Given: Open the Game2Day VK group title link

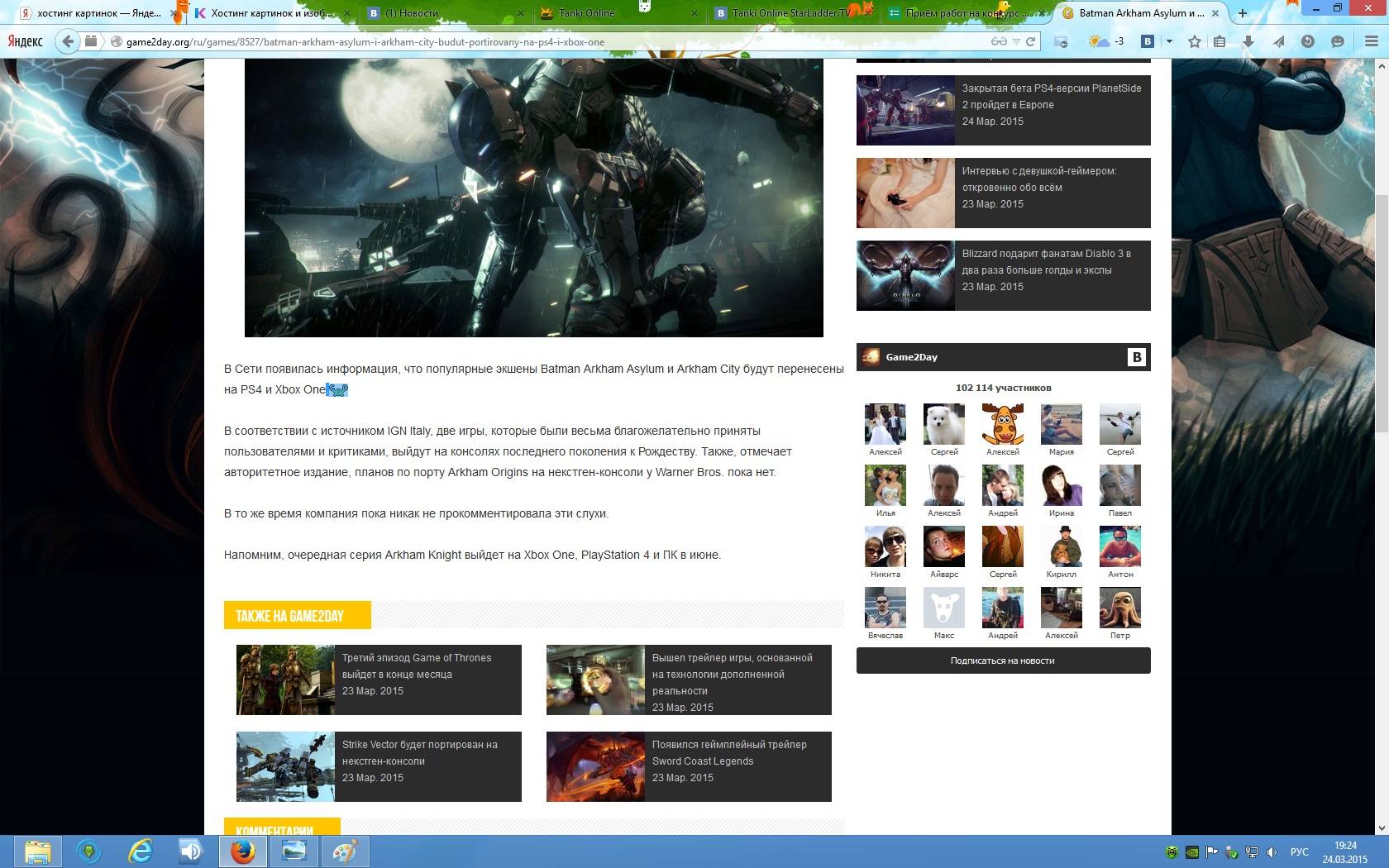Looking at the screenshot, I should pos(911,357).
